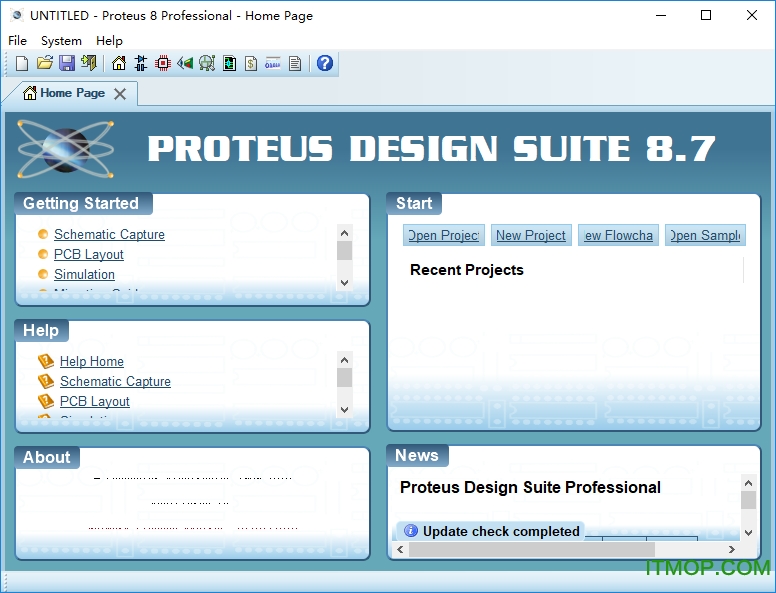Open Project Notes document icon

[x=295, y=63]
